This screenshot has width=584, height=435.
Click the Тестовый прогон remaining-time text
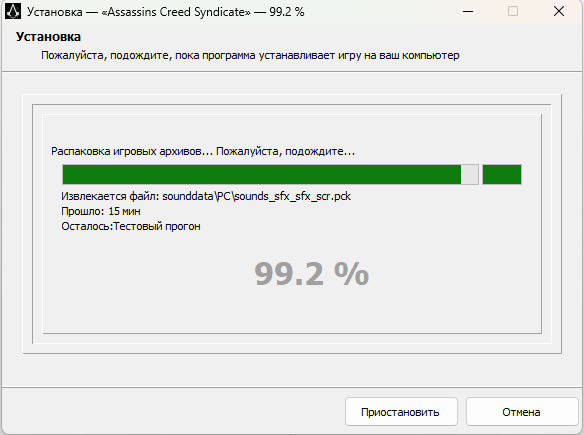click(157, 226)
